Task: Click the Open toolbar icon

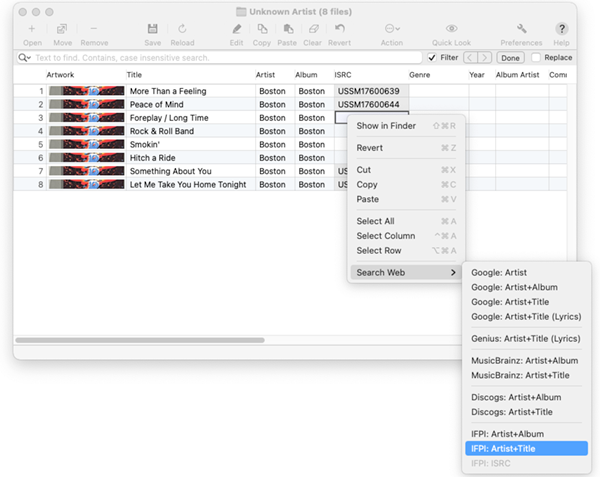Action: coord(32,29)
